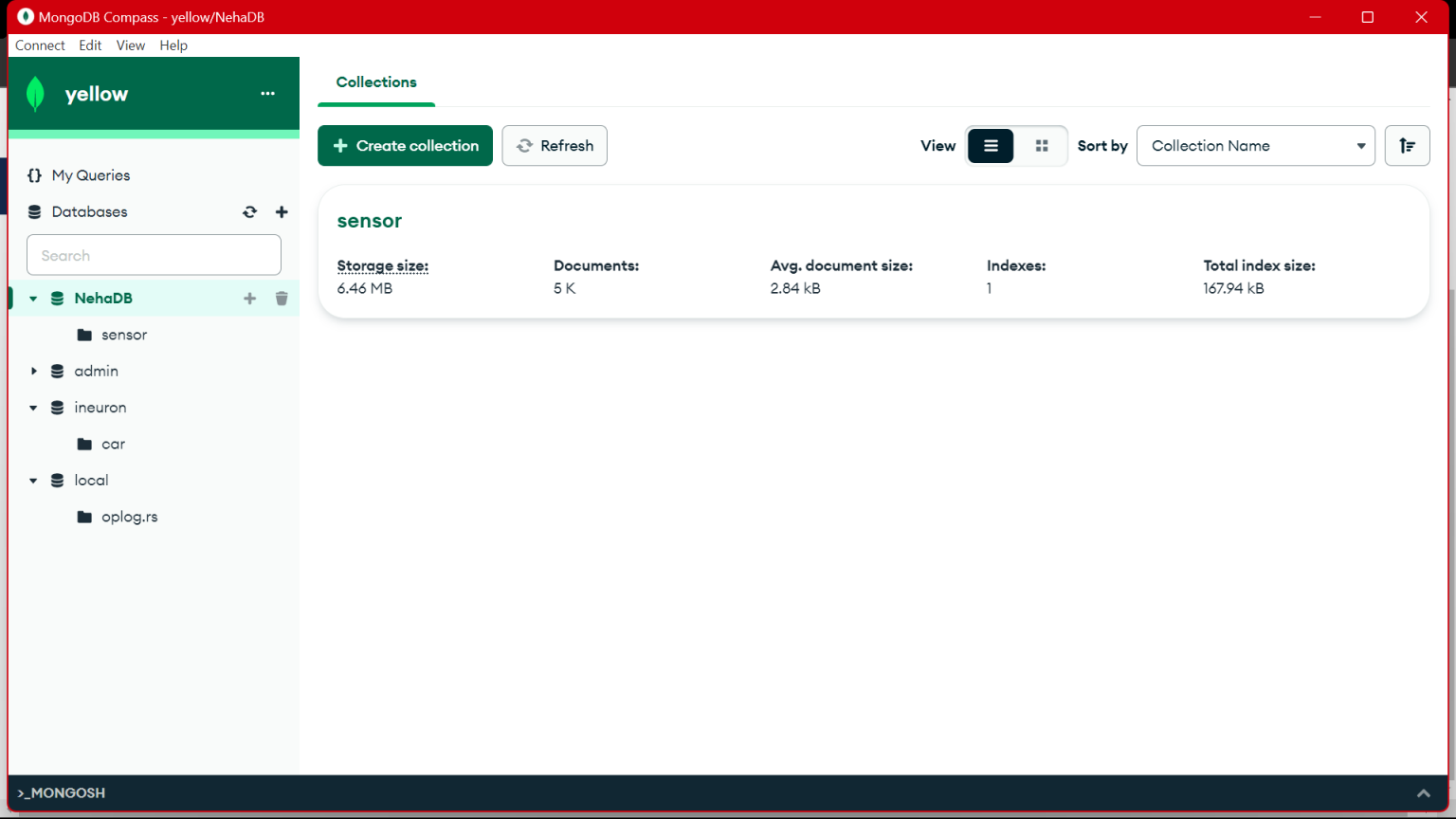The width and height of the screenshot is (1456, 819).
Task: Click the Storage size underlined label
Action: 382,265
